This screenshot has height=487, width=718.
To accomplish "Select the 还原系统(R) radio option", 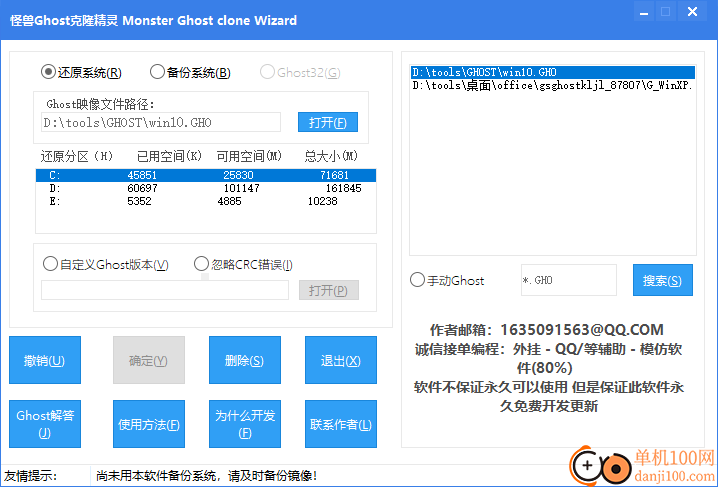I will coord(81,72).
